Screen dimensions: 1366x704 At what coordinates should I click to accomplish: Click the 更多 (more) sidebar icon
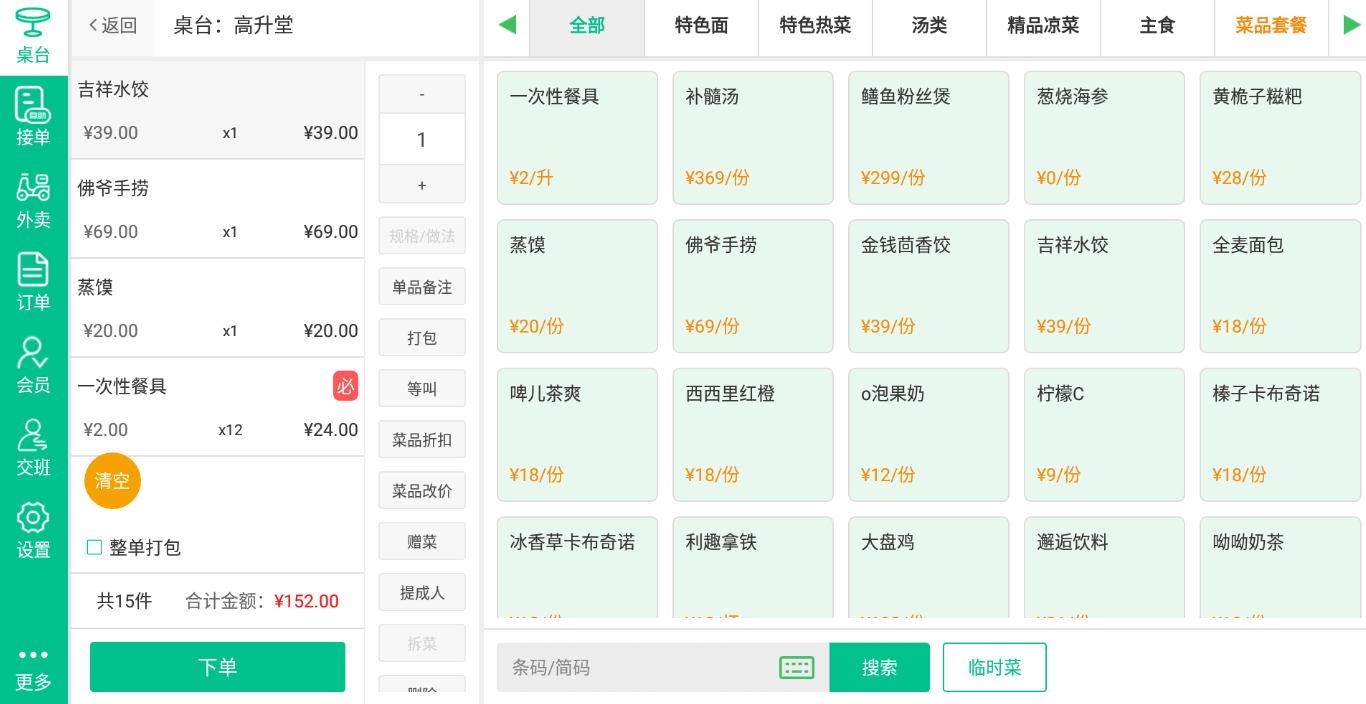pyautogui.click(x=33, y=668)
